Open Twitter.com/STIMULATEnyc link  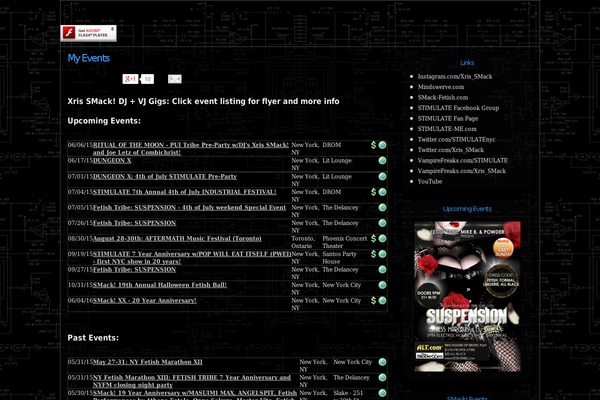[456, 139]
